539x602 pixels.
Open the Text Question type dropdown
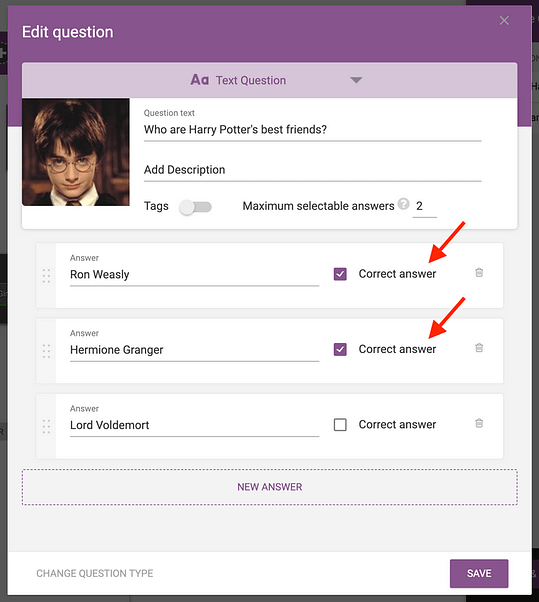coord(270,80)
